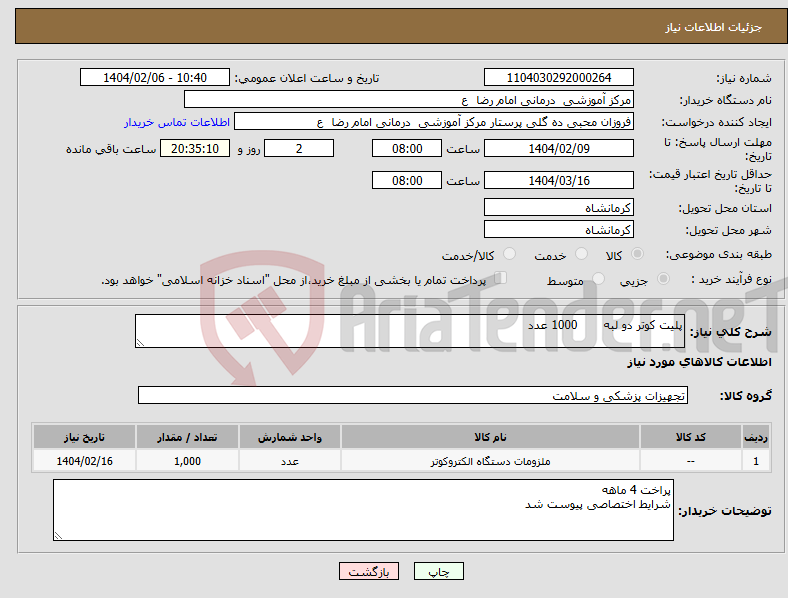Viewport: 788px width, 598px height.
Task: Click row number 1 cell
Action: pos(756,461)
